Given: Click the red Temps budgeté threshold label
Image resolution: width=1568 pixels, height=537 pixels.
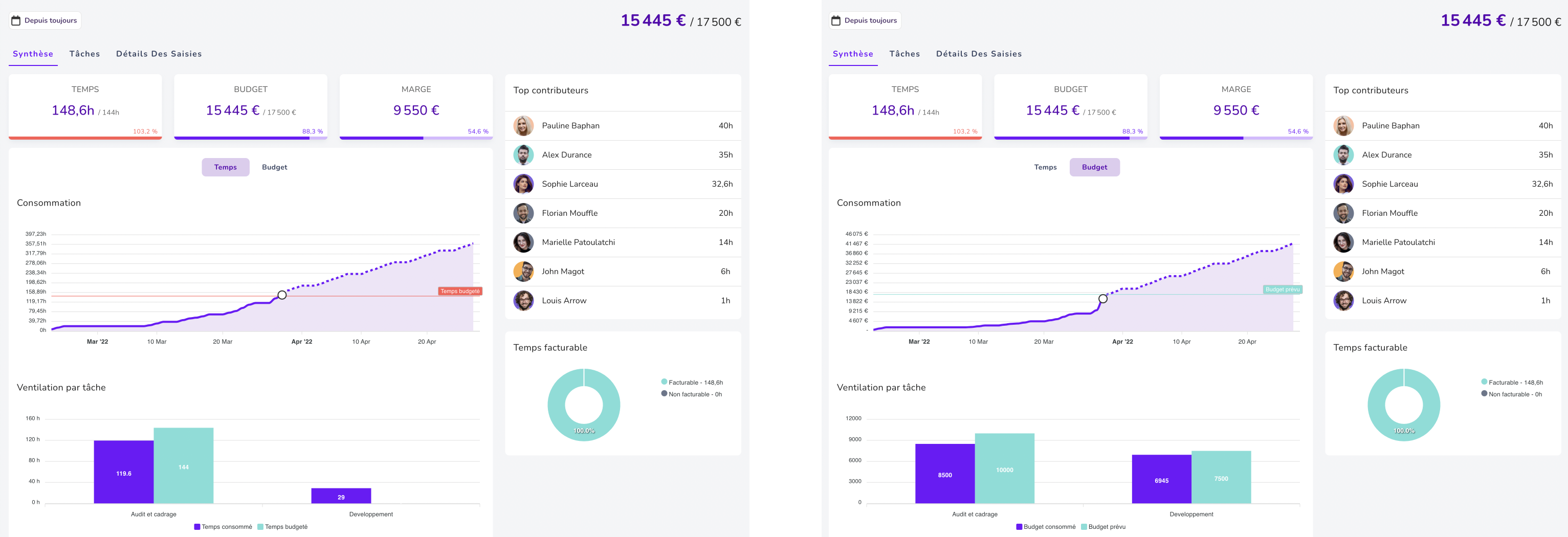Looking at the screenshot, I should [x=460, y=292].
